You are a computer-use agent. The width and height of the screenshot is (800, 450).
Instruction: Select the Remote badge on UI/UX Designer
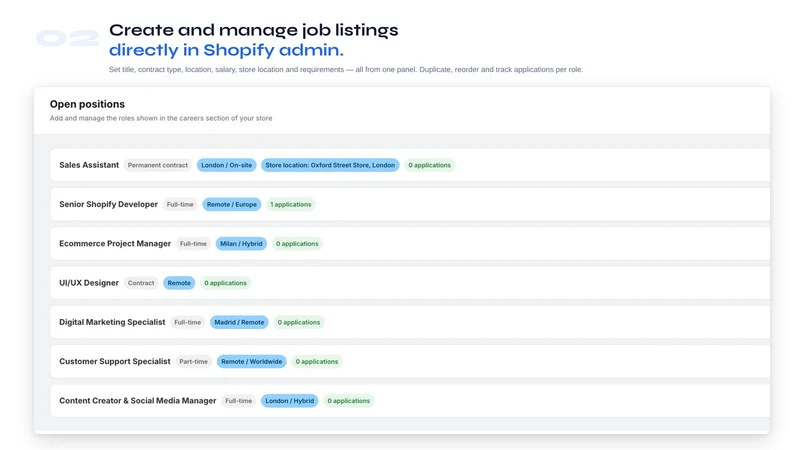point(179,283)
